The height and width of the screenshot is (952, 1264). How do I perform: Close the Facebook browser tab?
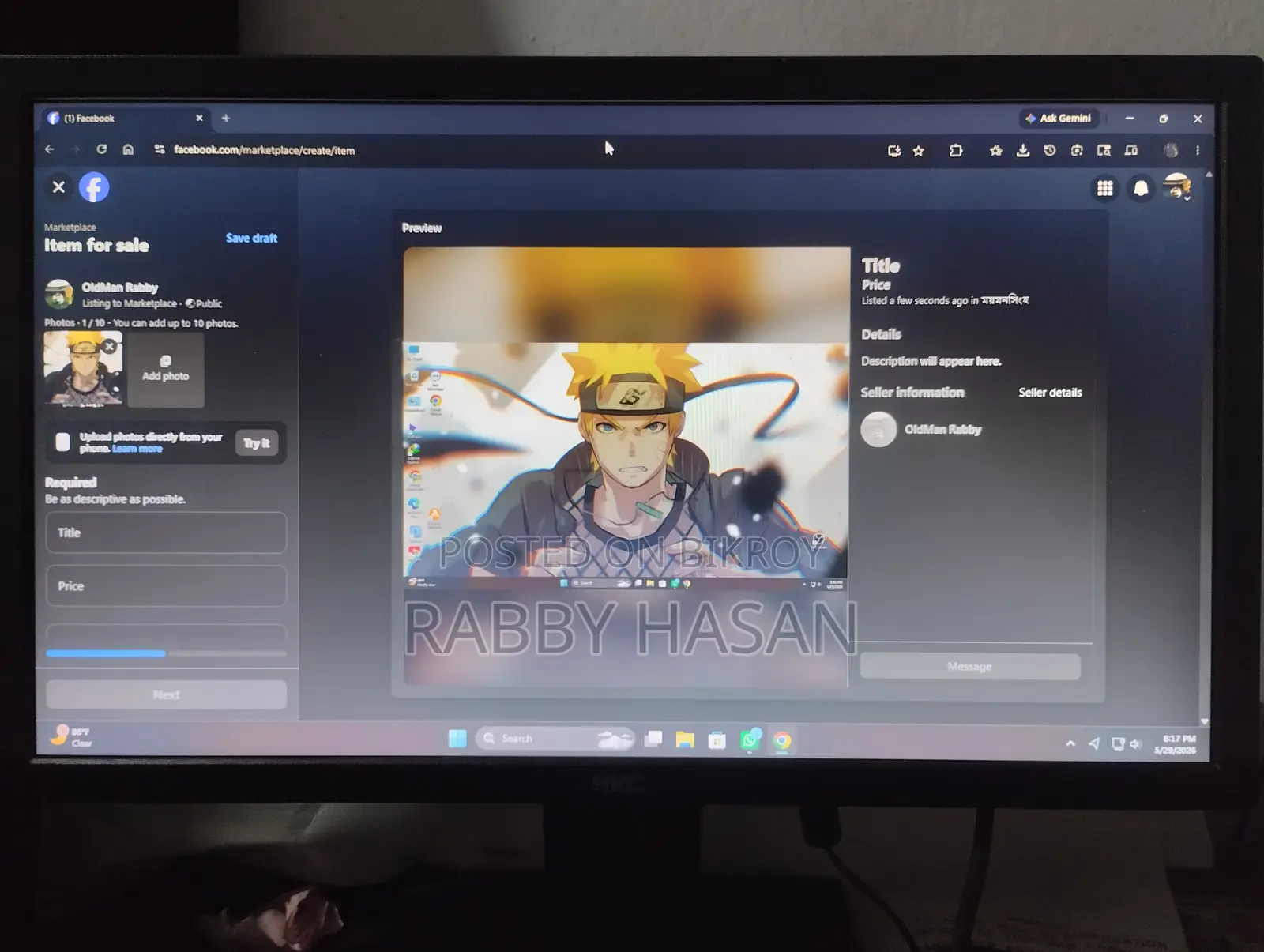click(199, 119)
